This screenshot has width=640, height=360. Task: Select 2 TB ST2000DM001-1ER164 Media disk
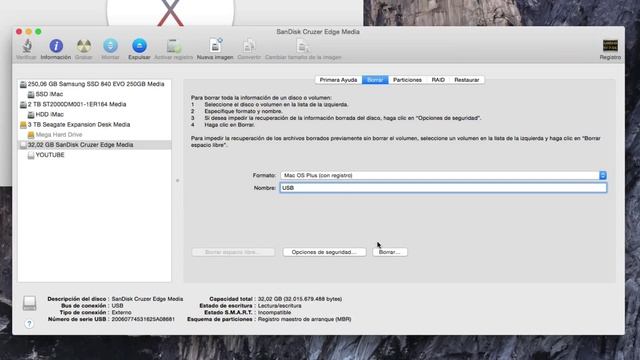[x=94, y=104]
